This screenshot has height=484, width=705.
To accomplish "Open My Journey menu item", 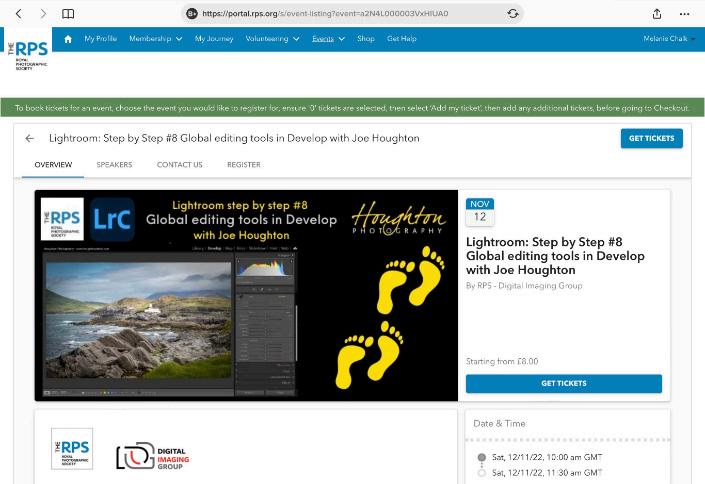I will tap(214, 39).
